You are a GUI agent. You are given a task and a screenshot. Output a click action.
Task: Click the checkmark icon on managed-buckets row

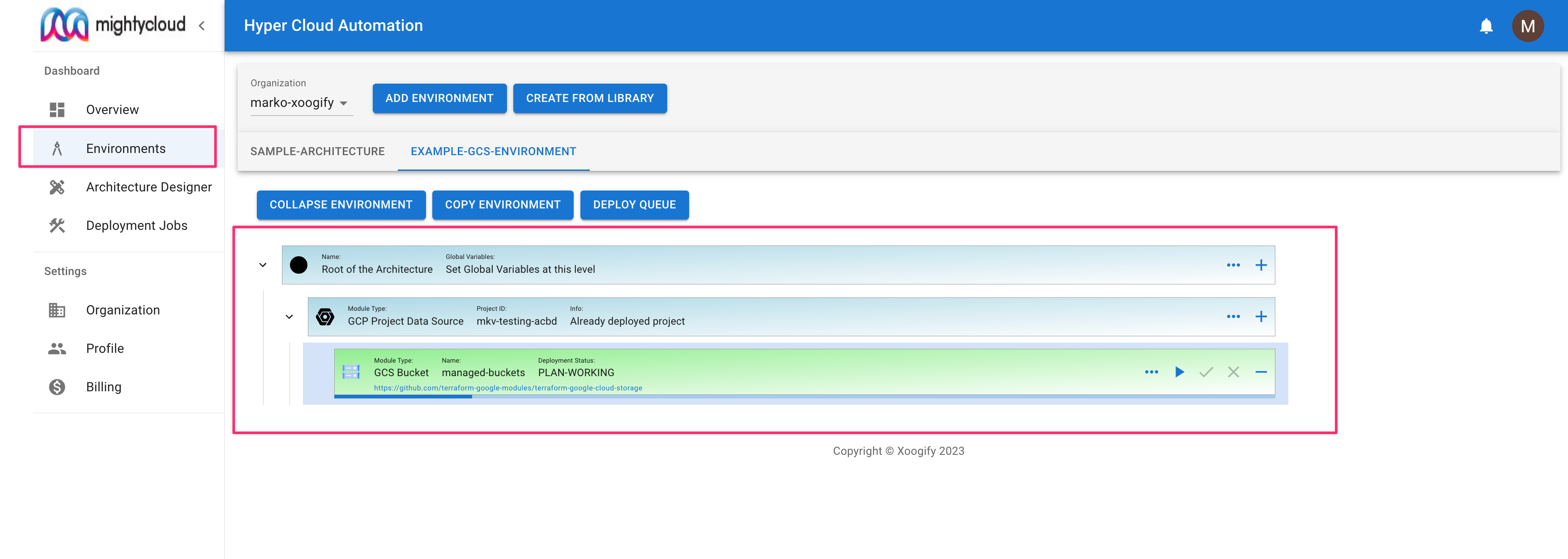coord(1206,372)
